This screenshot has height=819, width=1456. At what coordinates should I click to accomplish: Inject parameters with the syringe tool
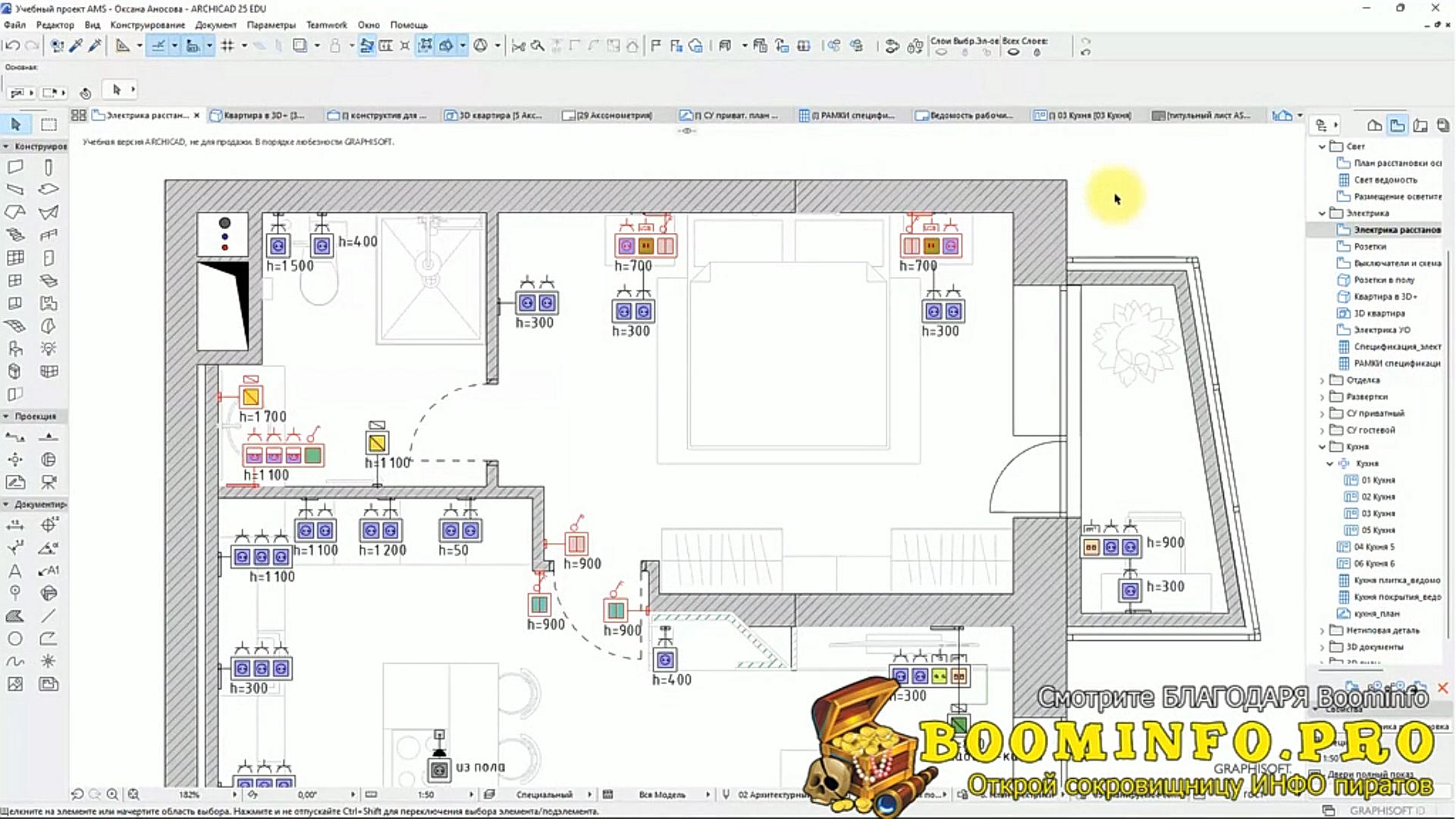coord(95,46)
